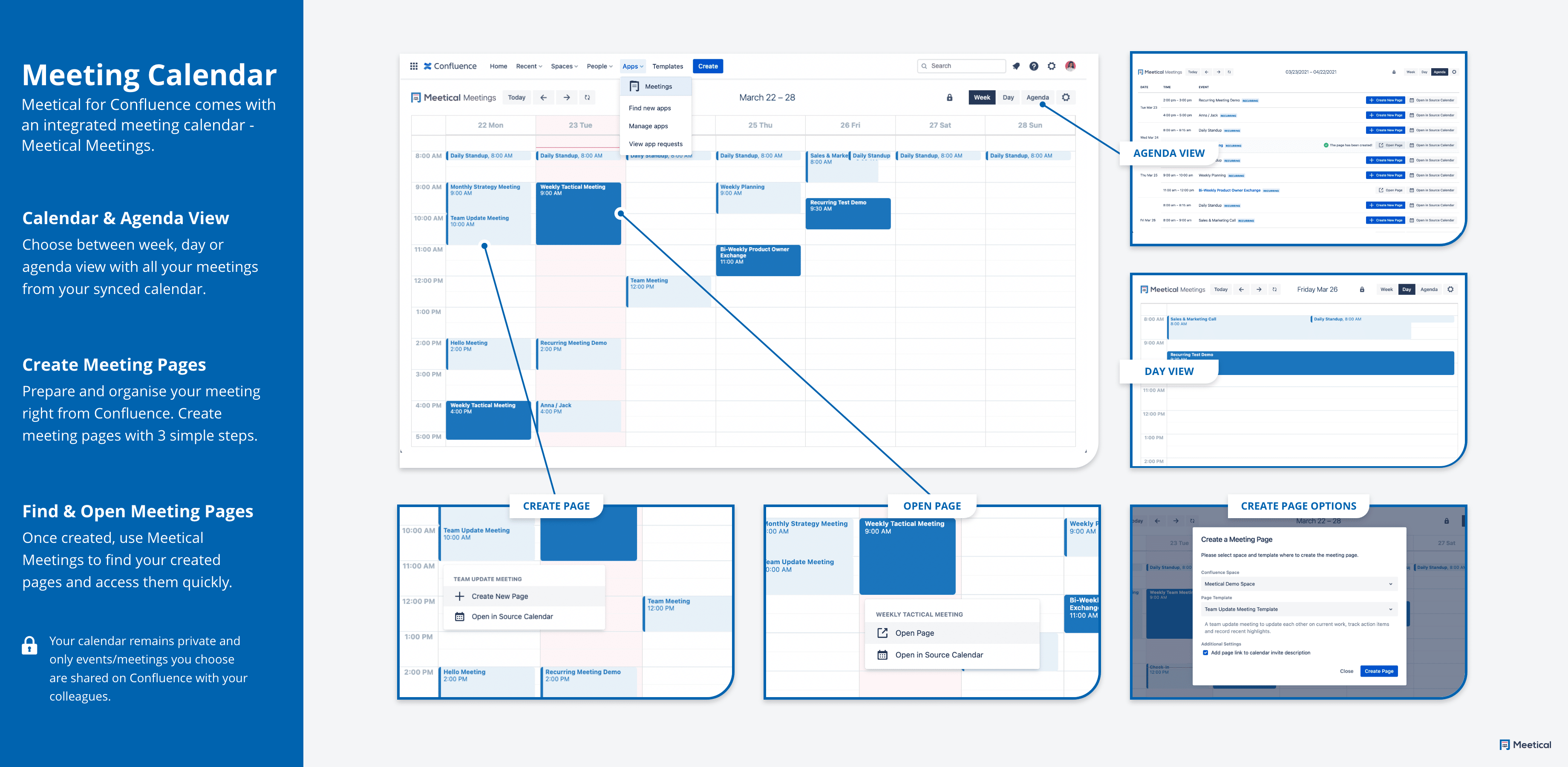Go to previous week arrow in main calendar
The width and height of the screenshot is (1568, 767).
[x=544, y=98]
